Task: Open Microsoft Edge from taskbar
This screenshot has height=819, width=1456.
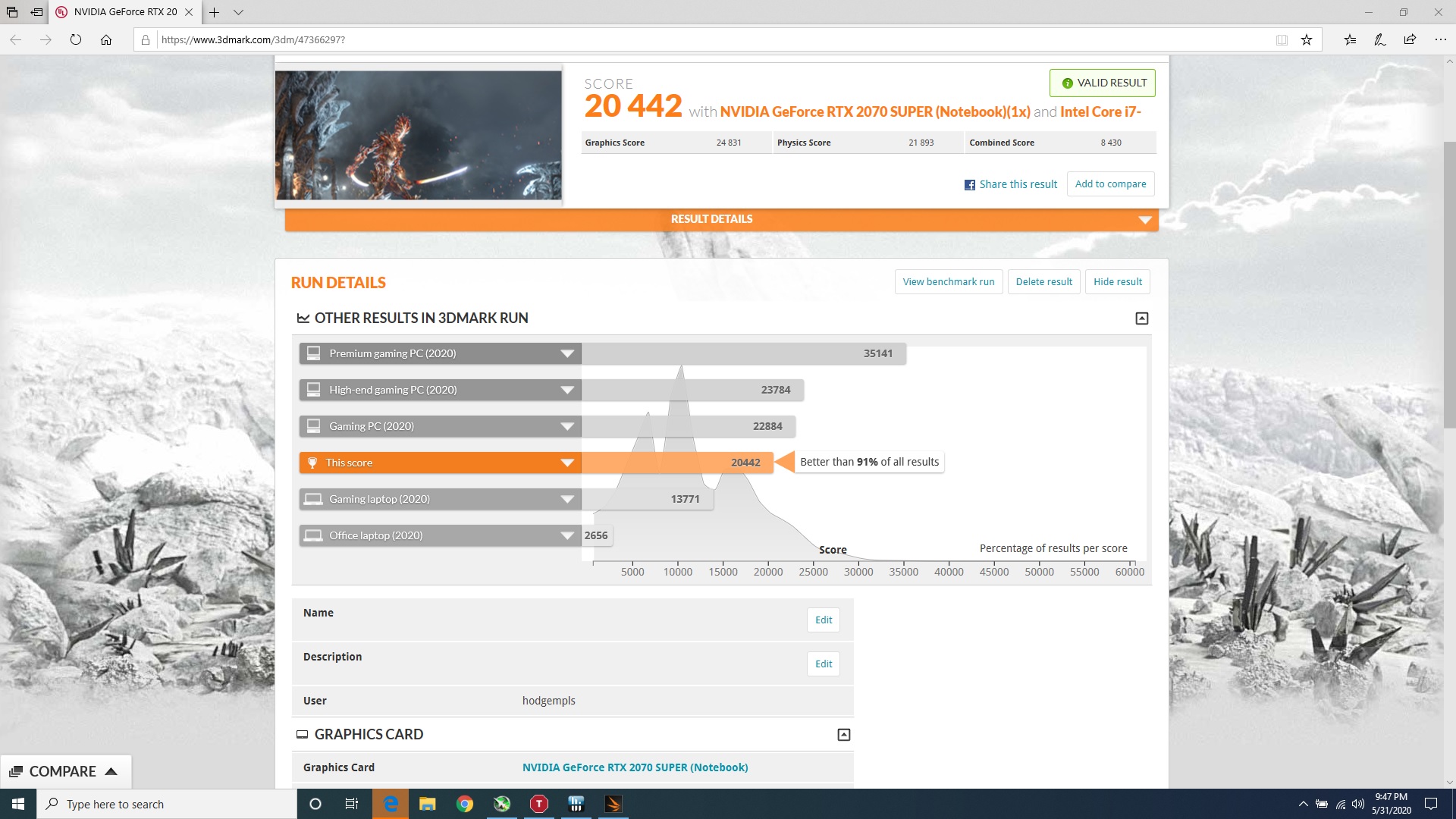Action: (x=391, y=804)
